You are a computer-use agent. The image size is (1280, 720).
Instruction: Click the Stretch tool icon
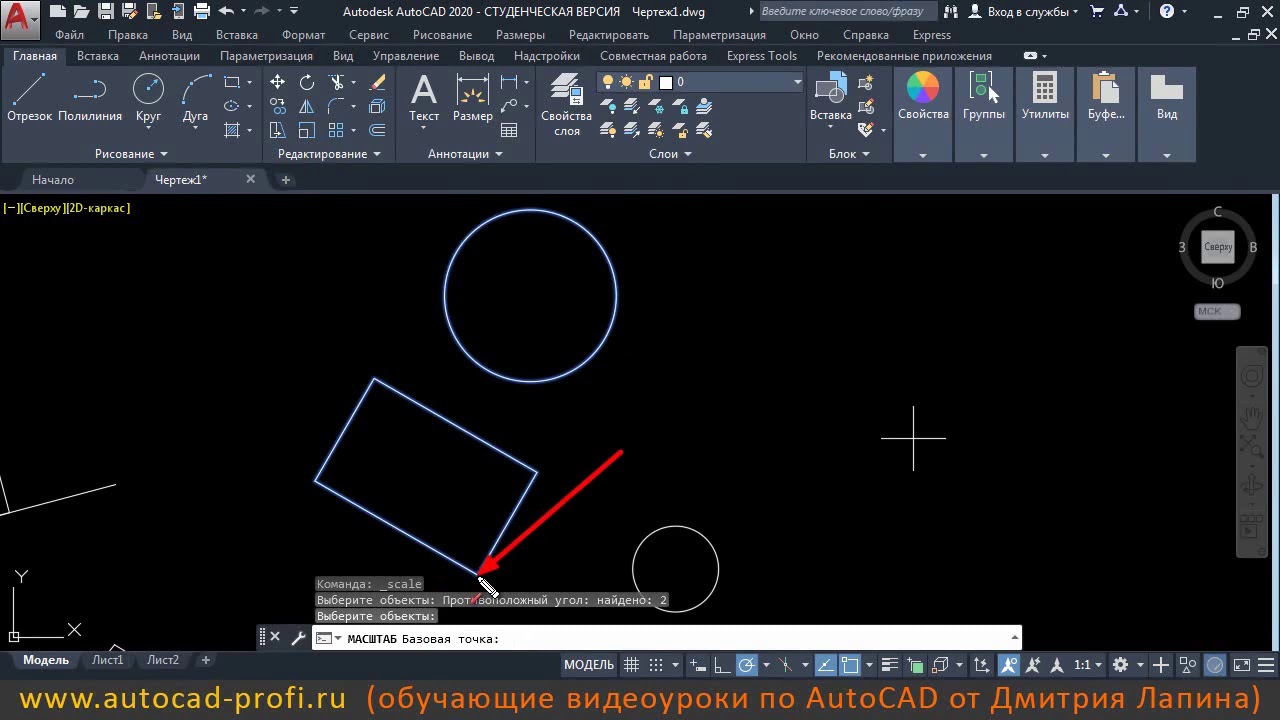277,130
